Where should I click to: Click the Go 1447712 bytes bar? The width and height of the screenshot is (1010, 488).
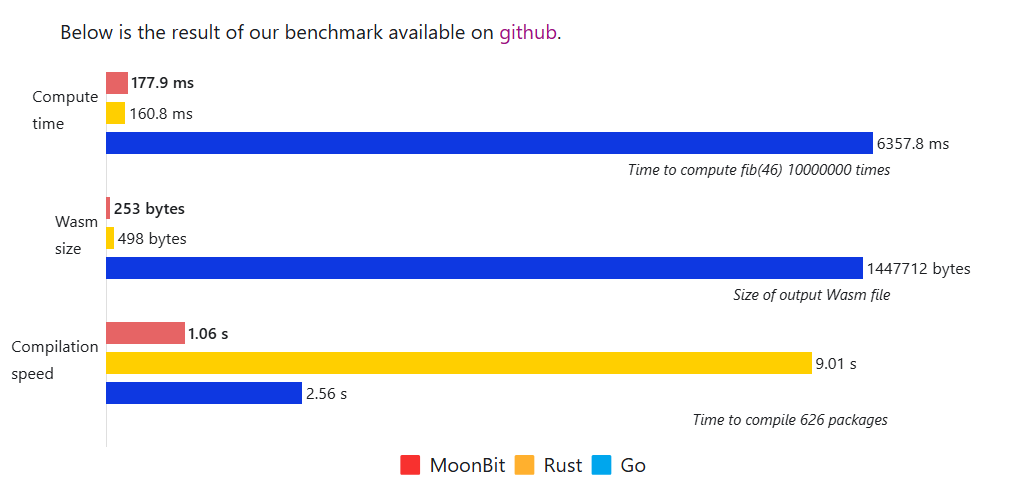point(484,268)
